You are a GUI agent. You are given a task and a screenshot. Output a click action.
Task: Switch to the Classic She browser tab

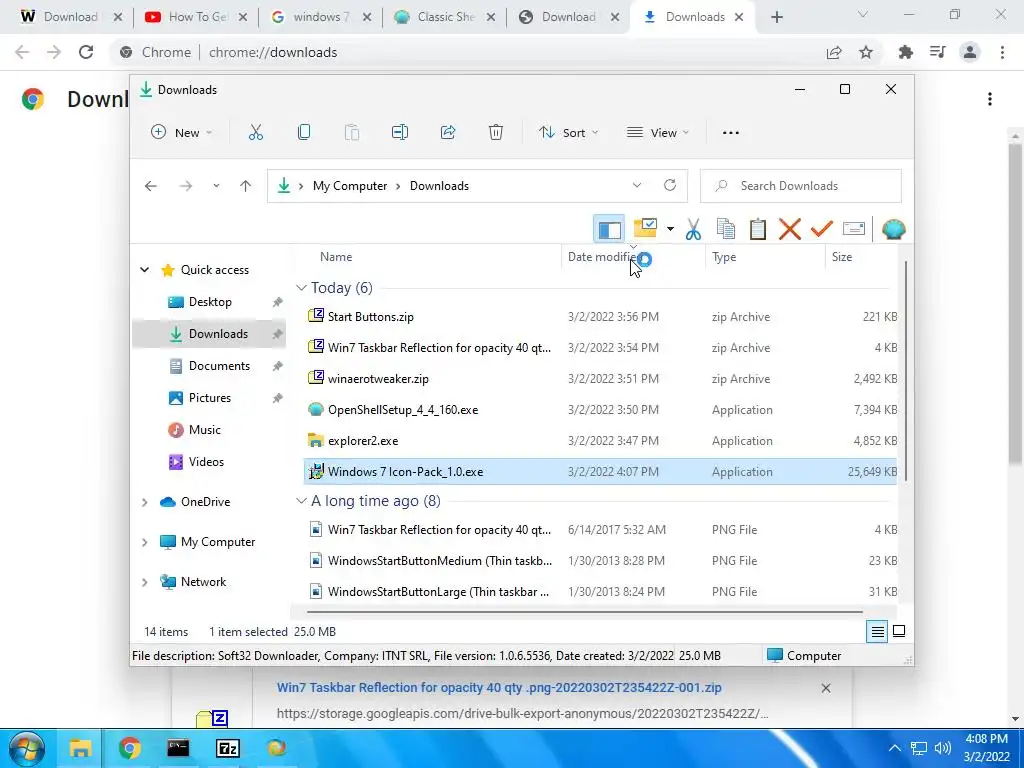click(x=445, y=17)
